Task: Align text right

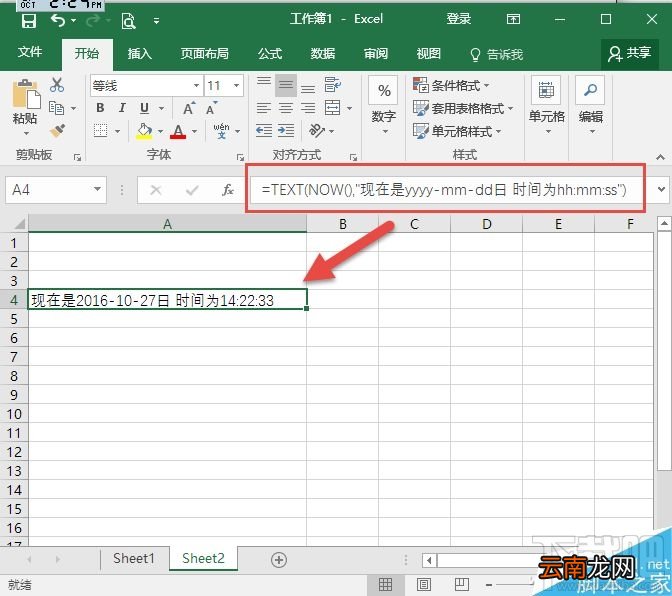Action: point(308,108)
